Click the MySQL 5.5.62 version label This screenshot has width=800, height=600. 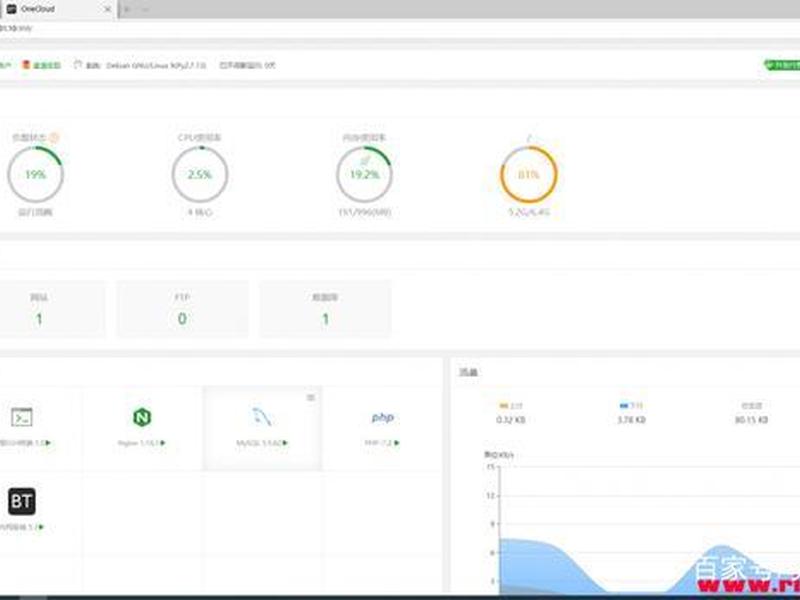click(x=259, y=443)
